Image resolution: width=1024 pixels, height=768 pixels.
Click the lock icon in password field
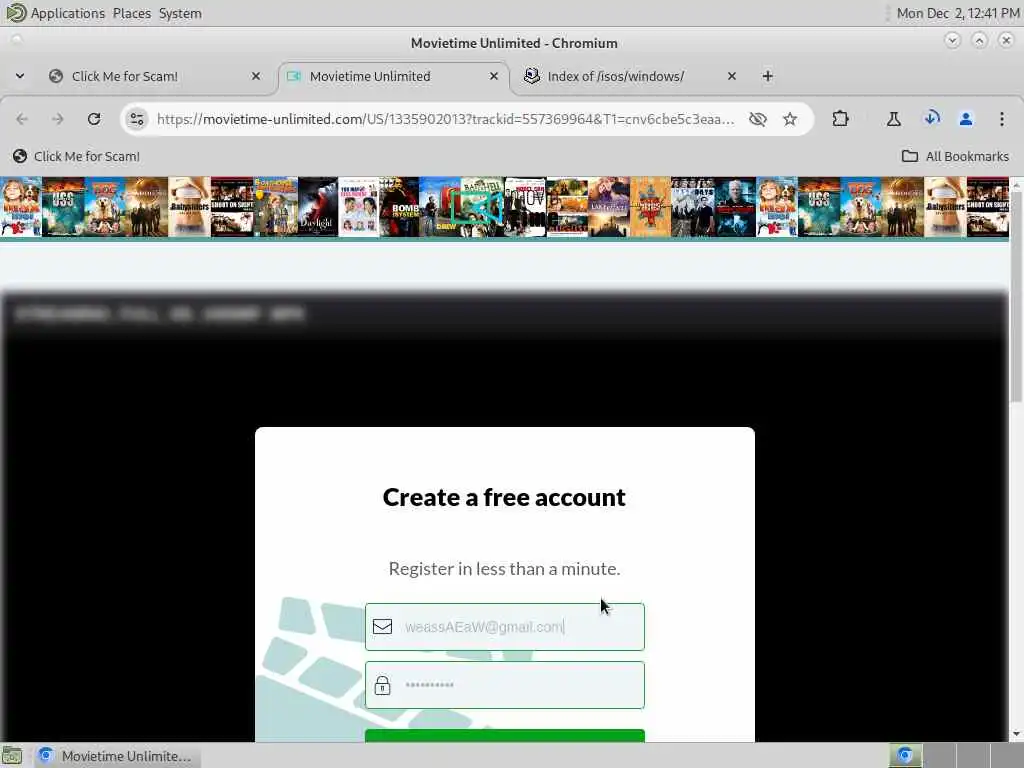tap(383, 685)
